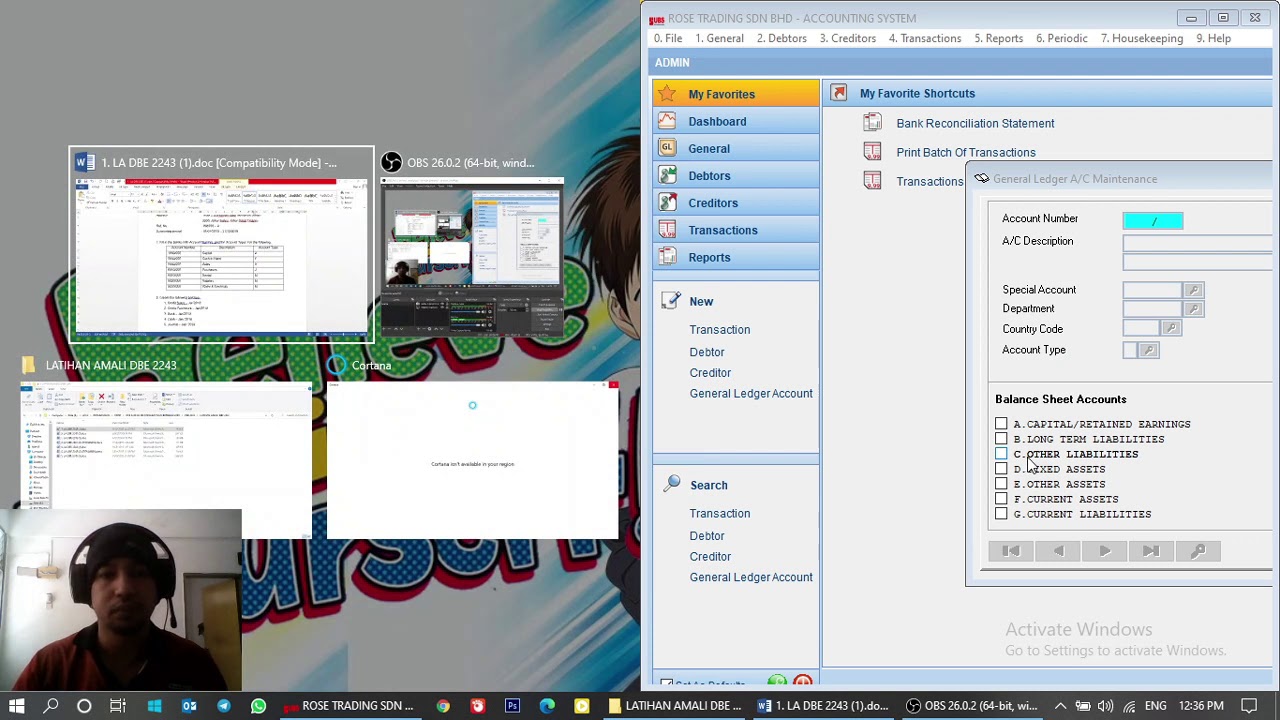Check B.LONG TERM LIABILITIES checkbox

pyautogui.click(x=1001, y=439)
